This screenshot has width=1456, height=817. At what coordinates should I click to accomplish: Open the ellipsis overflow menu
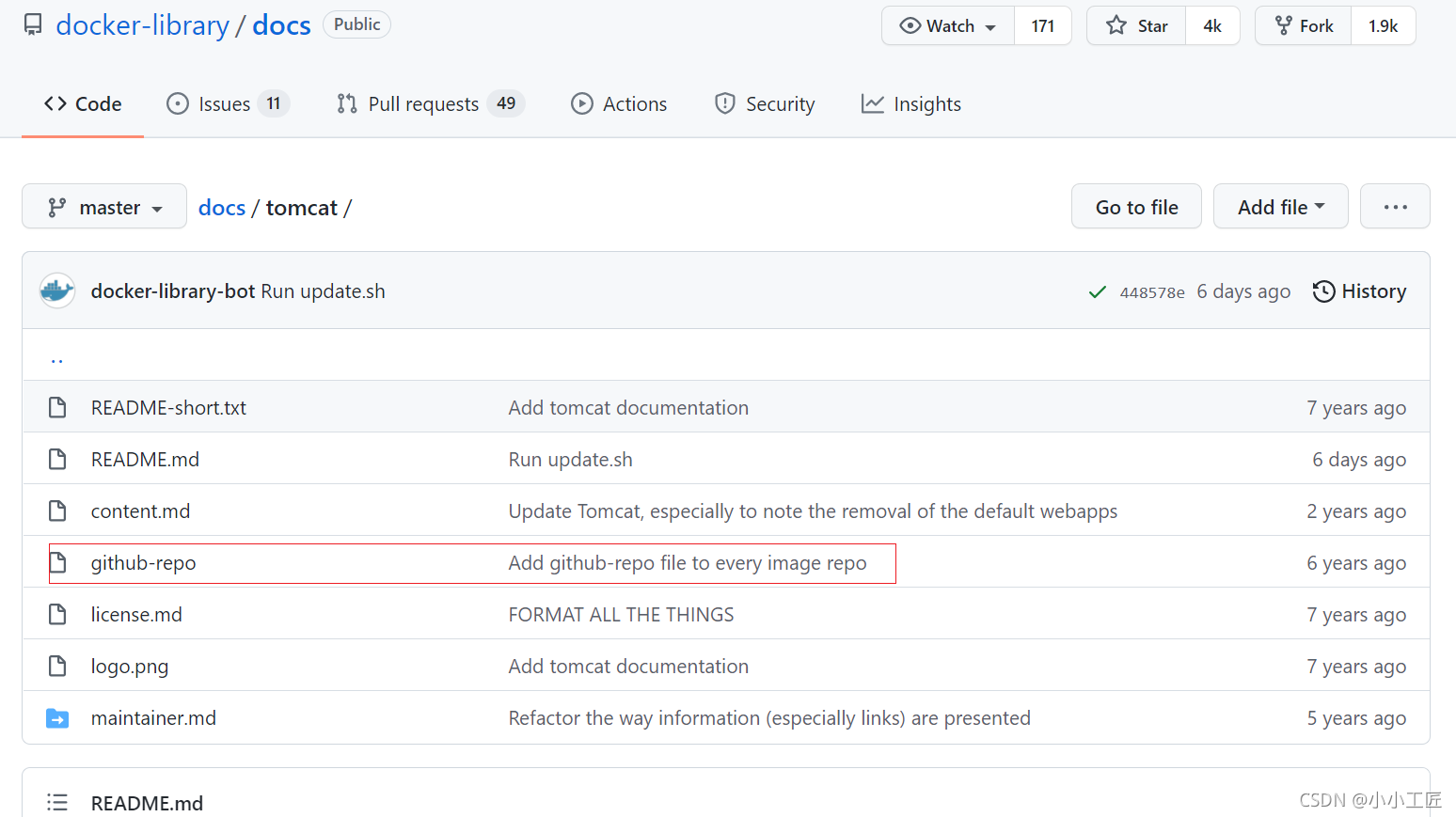tap(1395, 206)
